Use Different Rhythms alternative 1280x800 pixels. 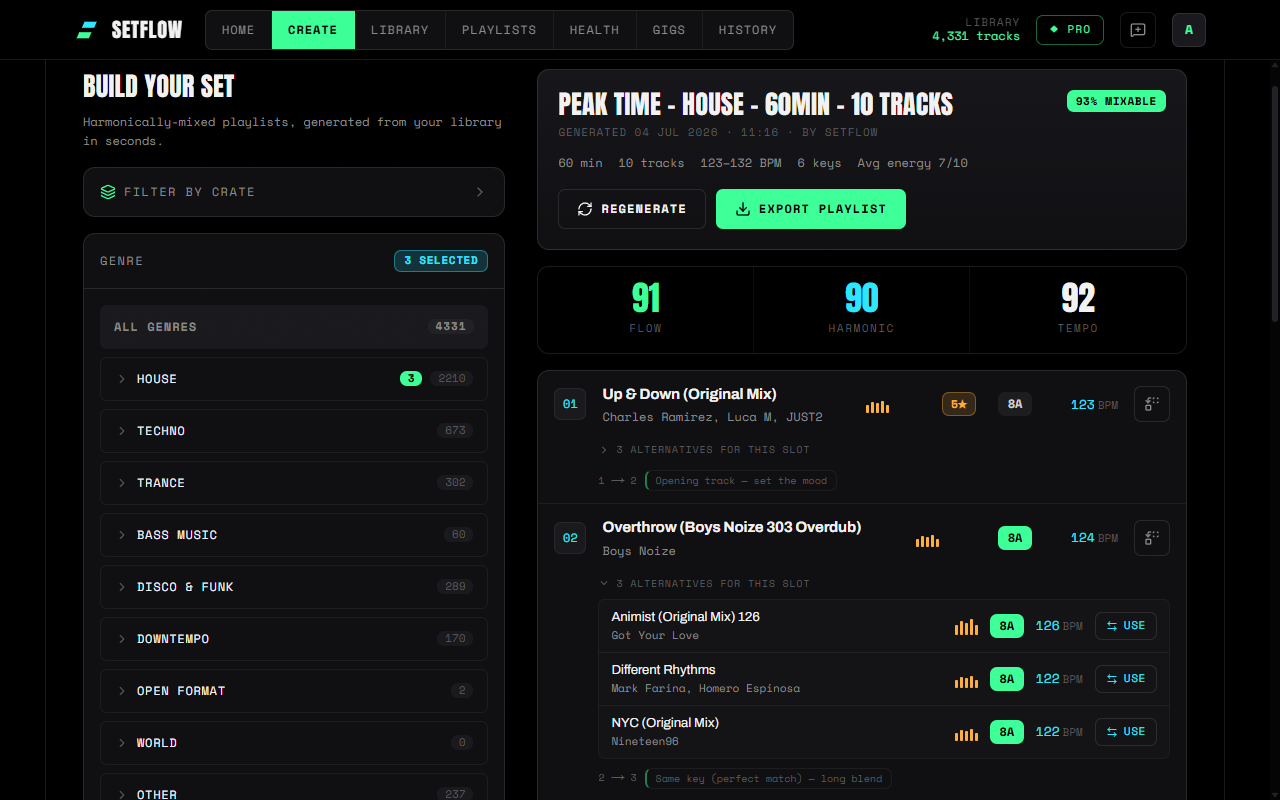[1126, 679]
